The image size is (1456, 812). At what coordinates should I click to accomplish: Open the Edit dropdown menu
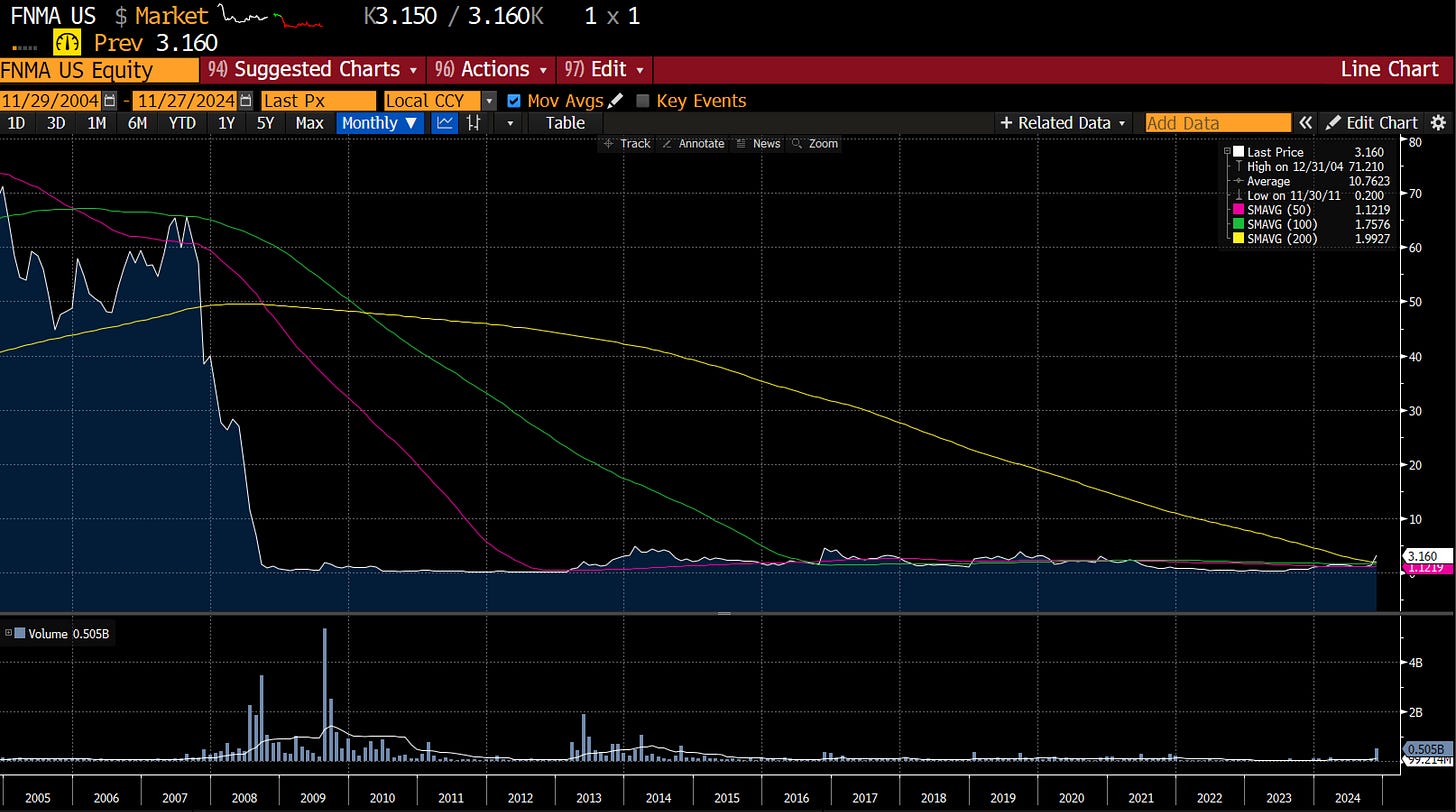(606, 70)
